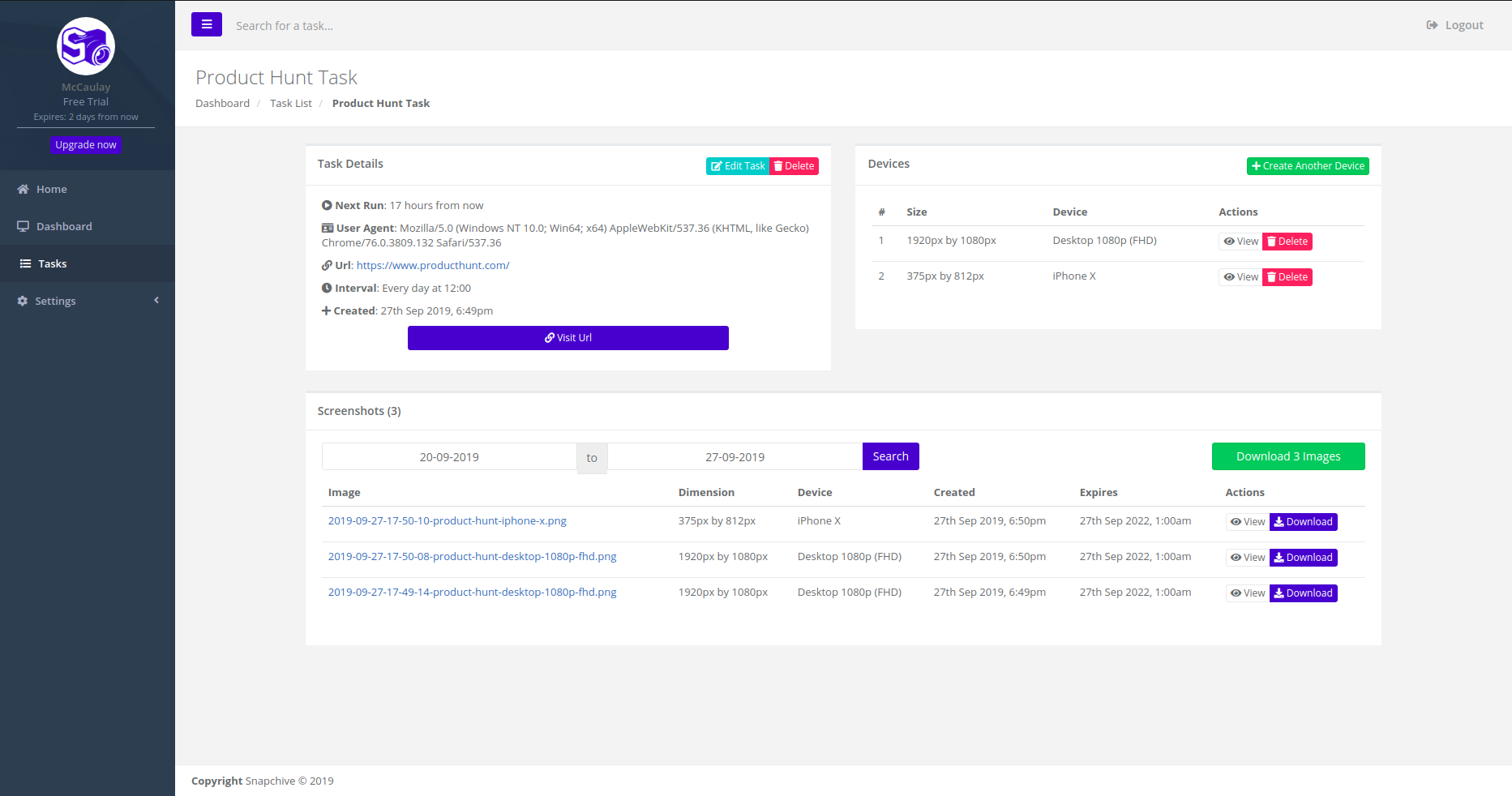Download the 17-49-14 desktop screenshot
1512x796 pixels.
pos(1303,593)
